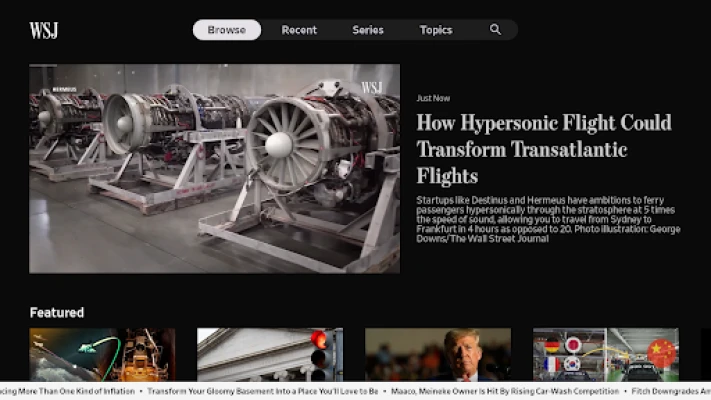Play the hypersonic flight jet engine video
This screenshot has width=711, height=400.
tap(214, 168)
